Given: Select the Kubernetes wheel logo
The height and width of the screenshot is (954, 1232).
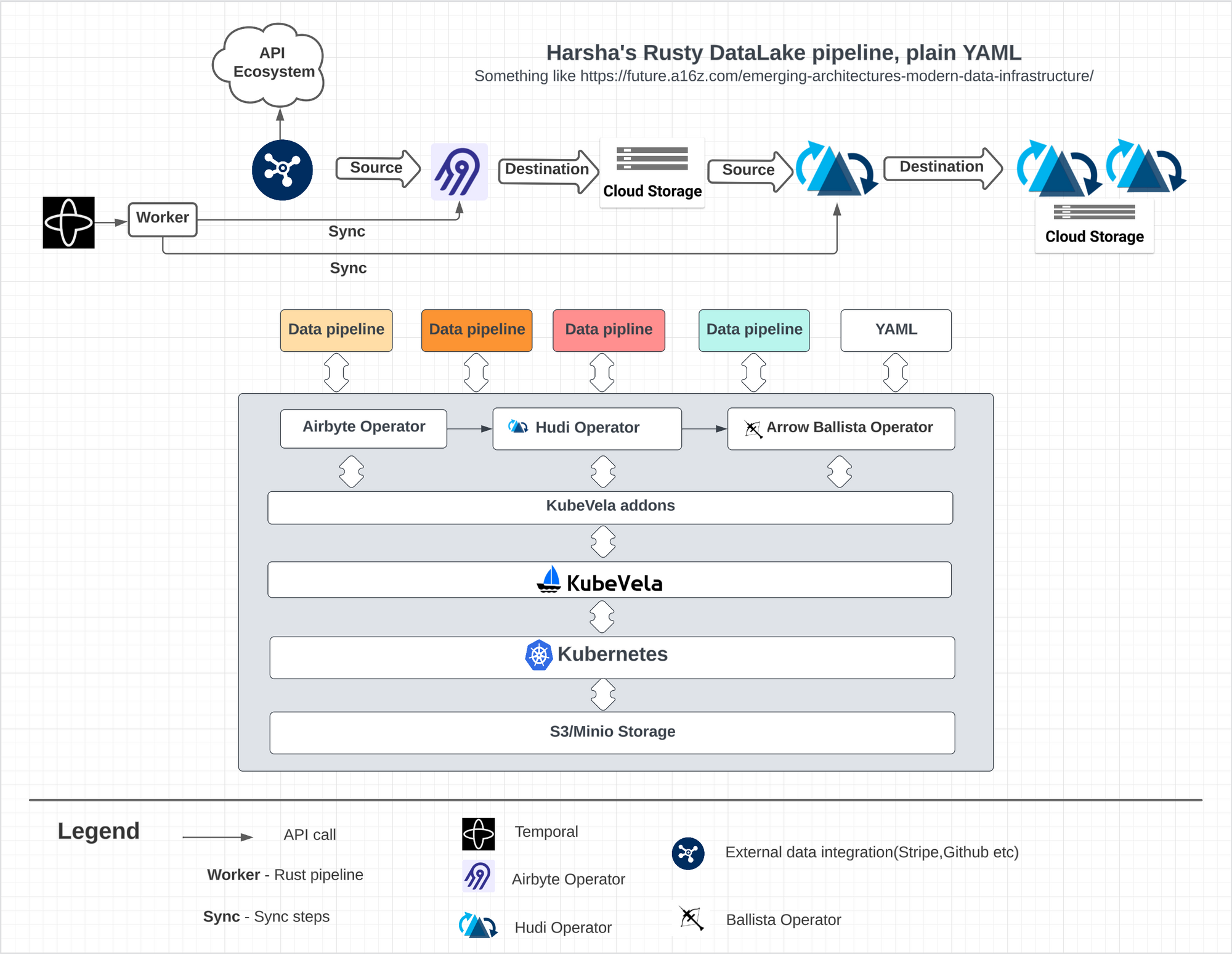Looking at the screenshot, I should (x=538, y=655).
